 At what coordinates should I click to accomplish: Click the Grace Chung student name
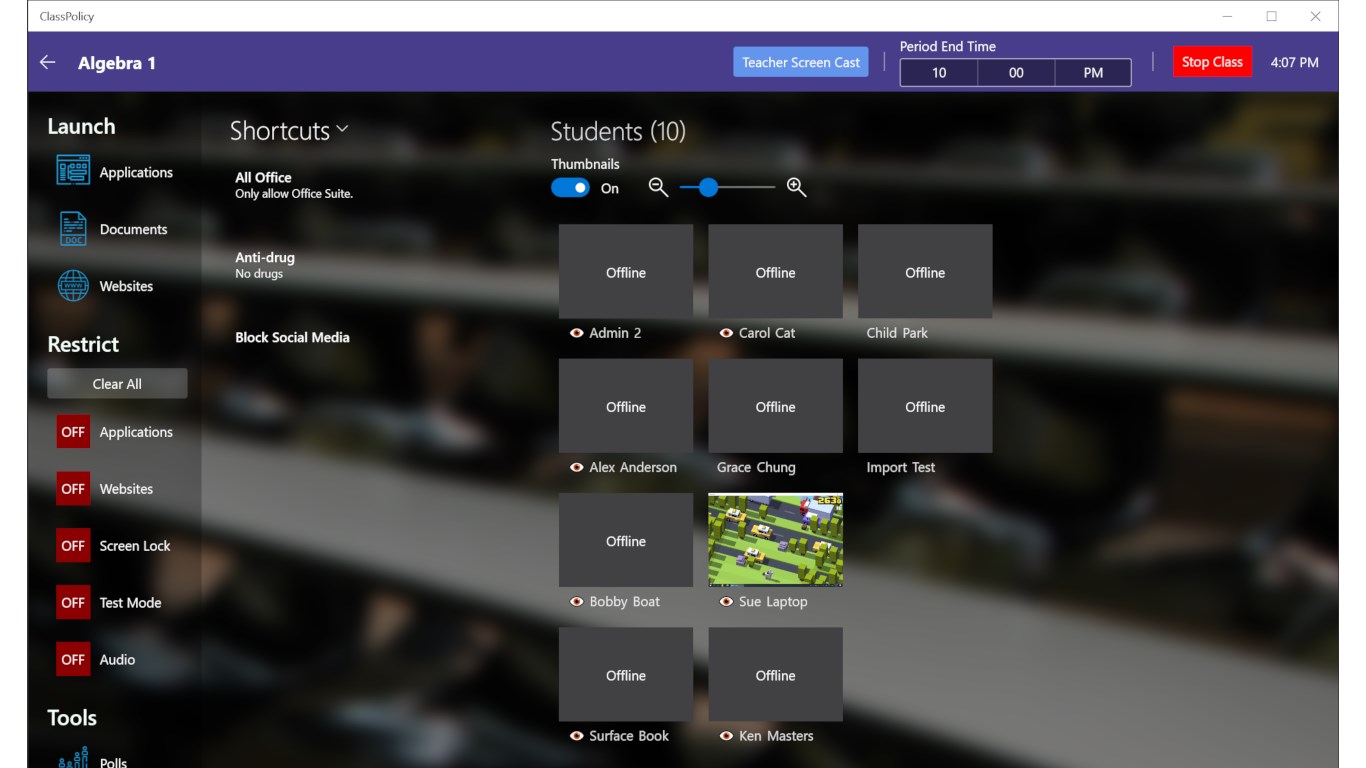pos(756,467)
